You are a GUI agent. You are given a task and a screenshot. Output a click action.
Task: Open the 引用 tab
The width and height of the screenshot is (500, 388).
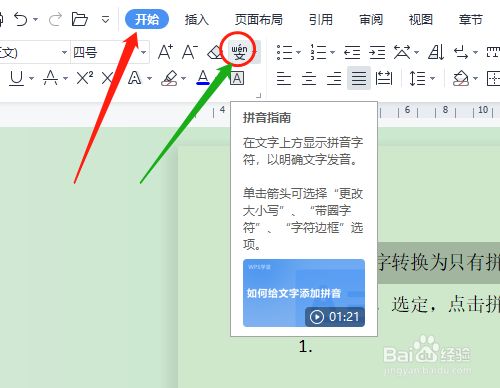[321, 20]
